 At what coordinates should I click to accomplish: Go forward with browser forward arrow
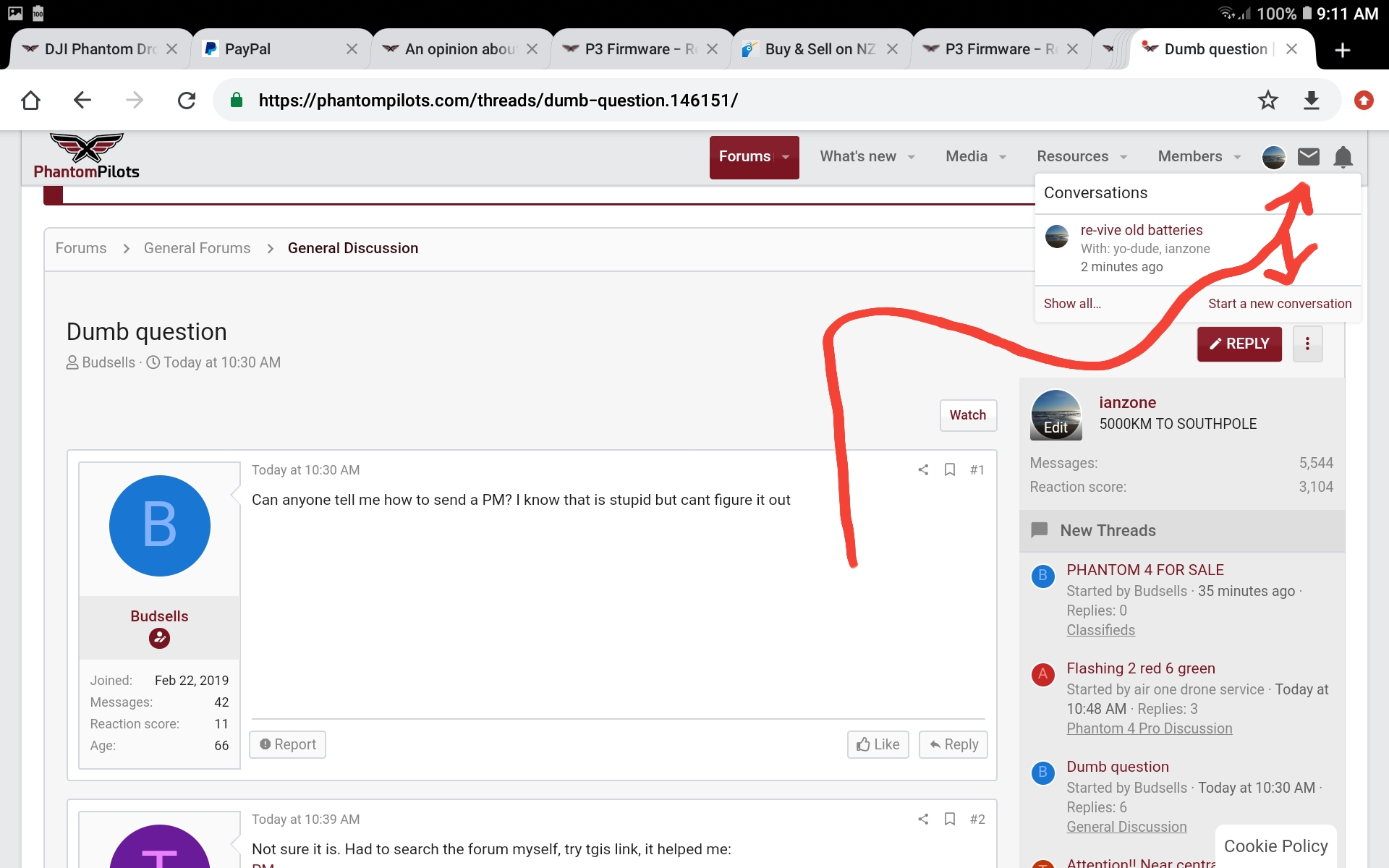tap(135, 100)
